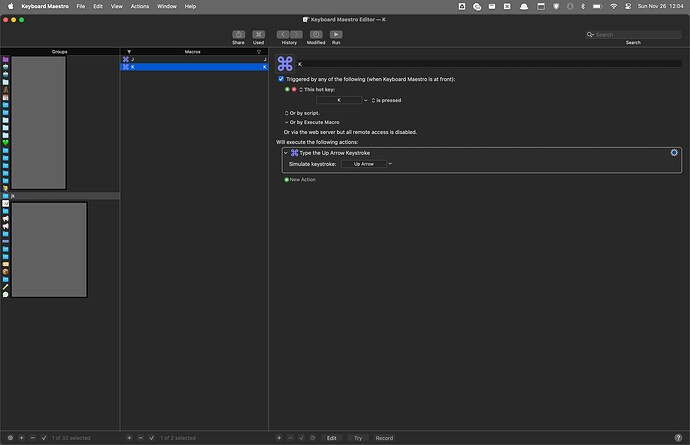Toggle enable checkmark for selected action
The height and width of the screenshot is (445, 690).
tap(301, 438)
